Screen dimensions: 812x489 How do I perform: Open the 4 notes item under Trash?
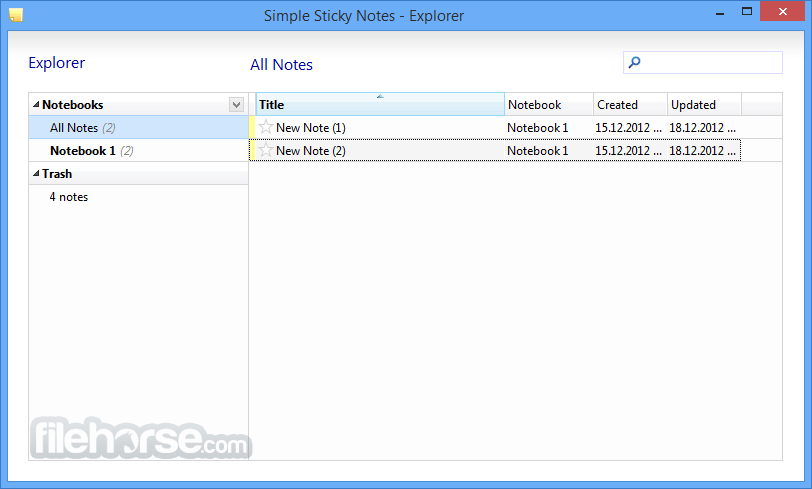69,197
